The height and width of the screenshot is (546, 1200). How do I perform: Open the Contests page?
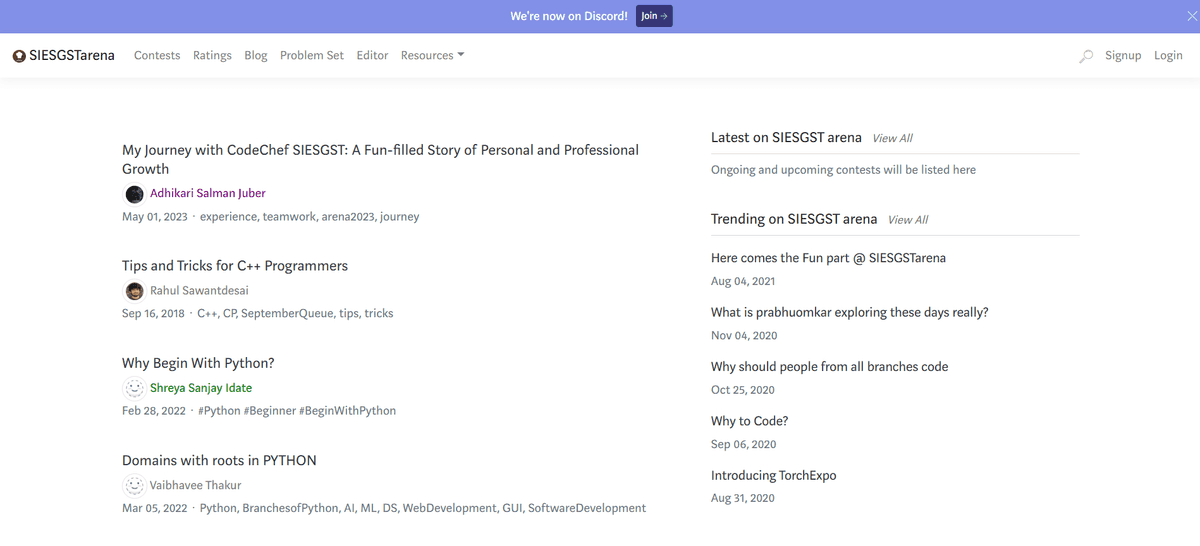point(157,56)
